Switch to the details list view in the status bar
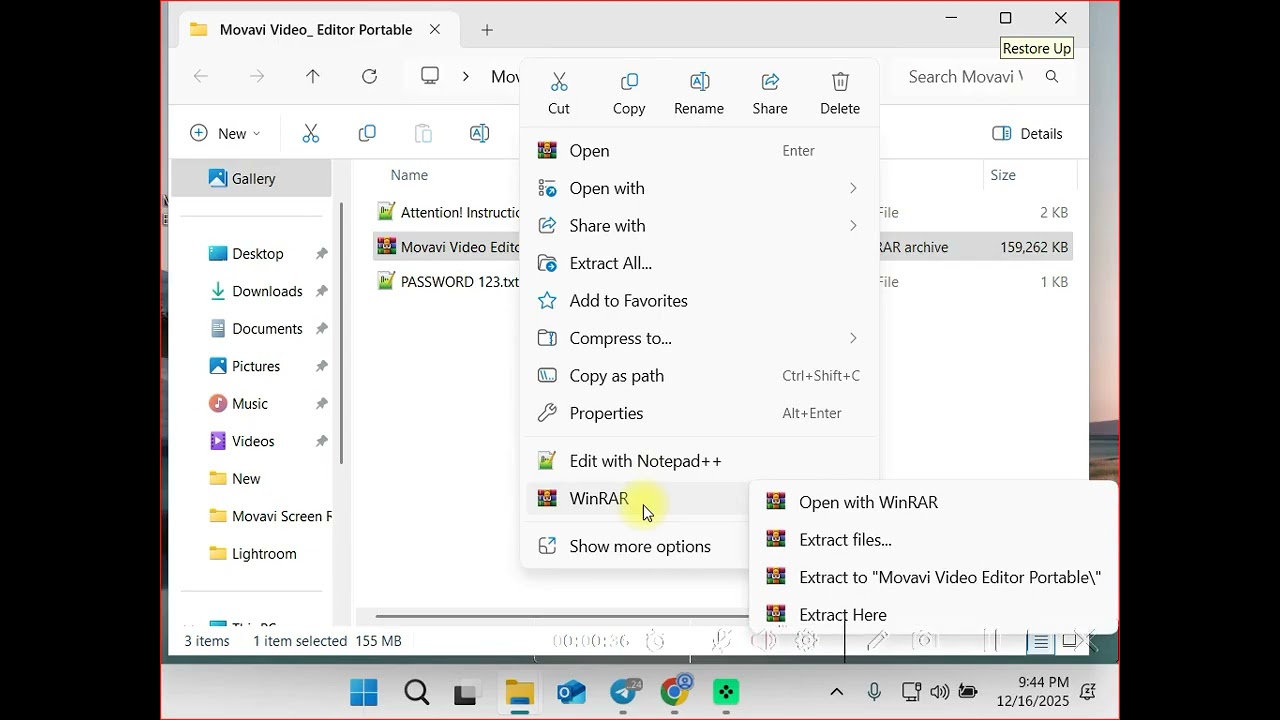 click(x=1041, y=642)
